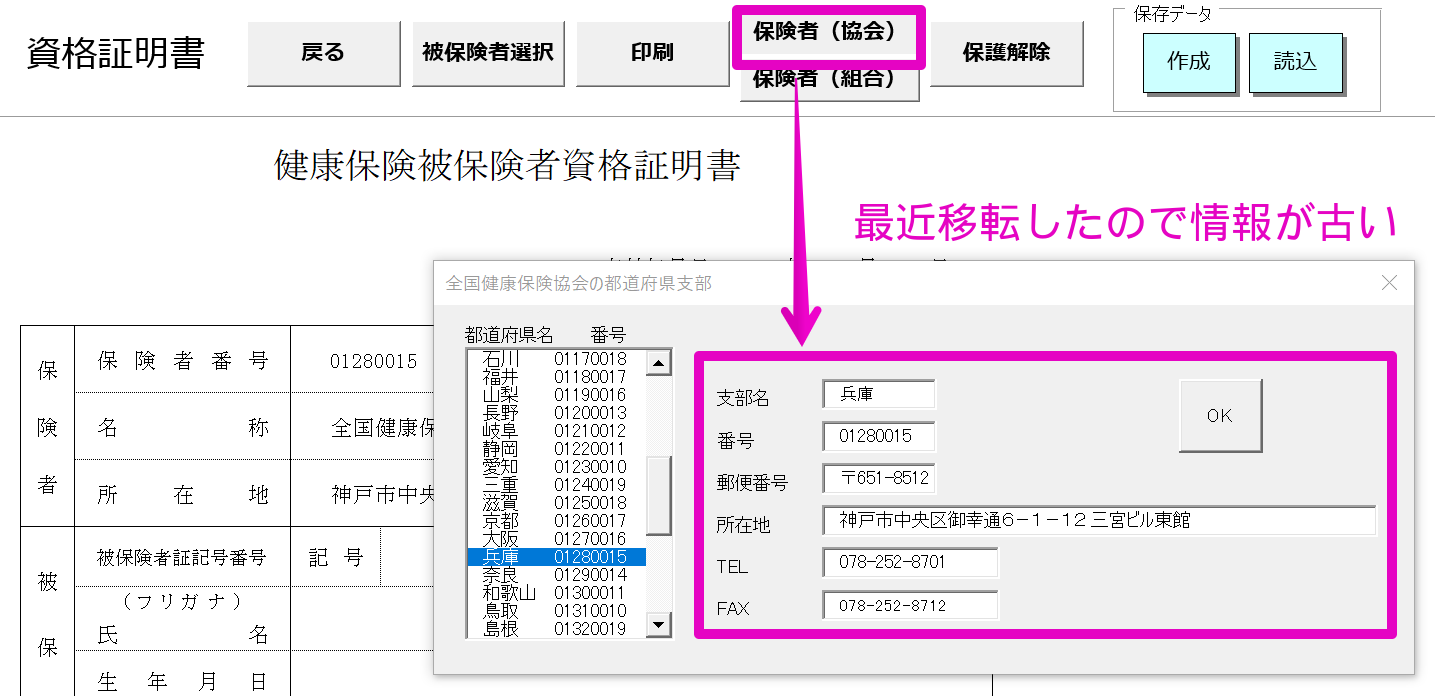Screen dimensions: 1435x696
Task: Select 京都 01260017 in the list
Action: (x=556, y=520)
